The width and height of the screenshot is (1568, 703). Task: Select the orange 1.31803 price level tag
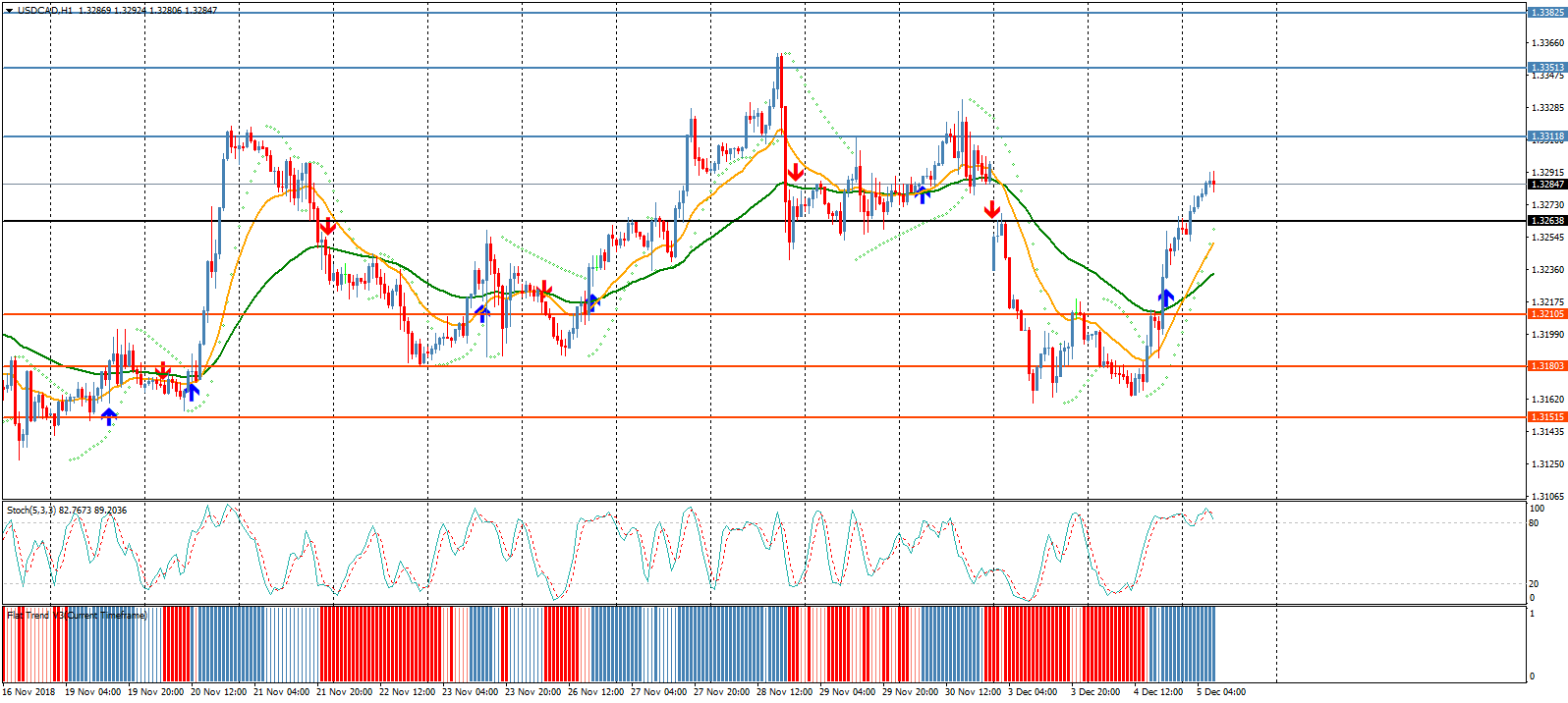(1546, 366)
